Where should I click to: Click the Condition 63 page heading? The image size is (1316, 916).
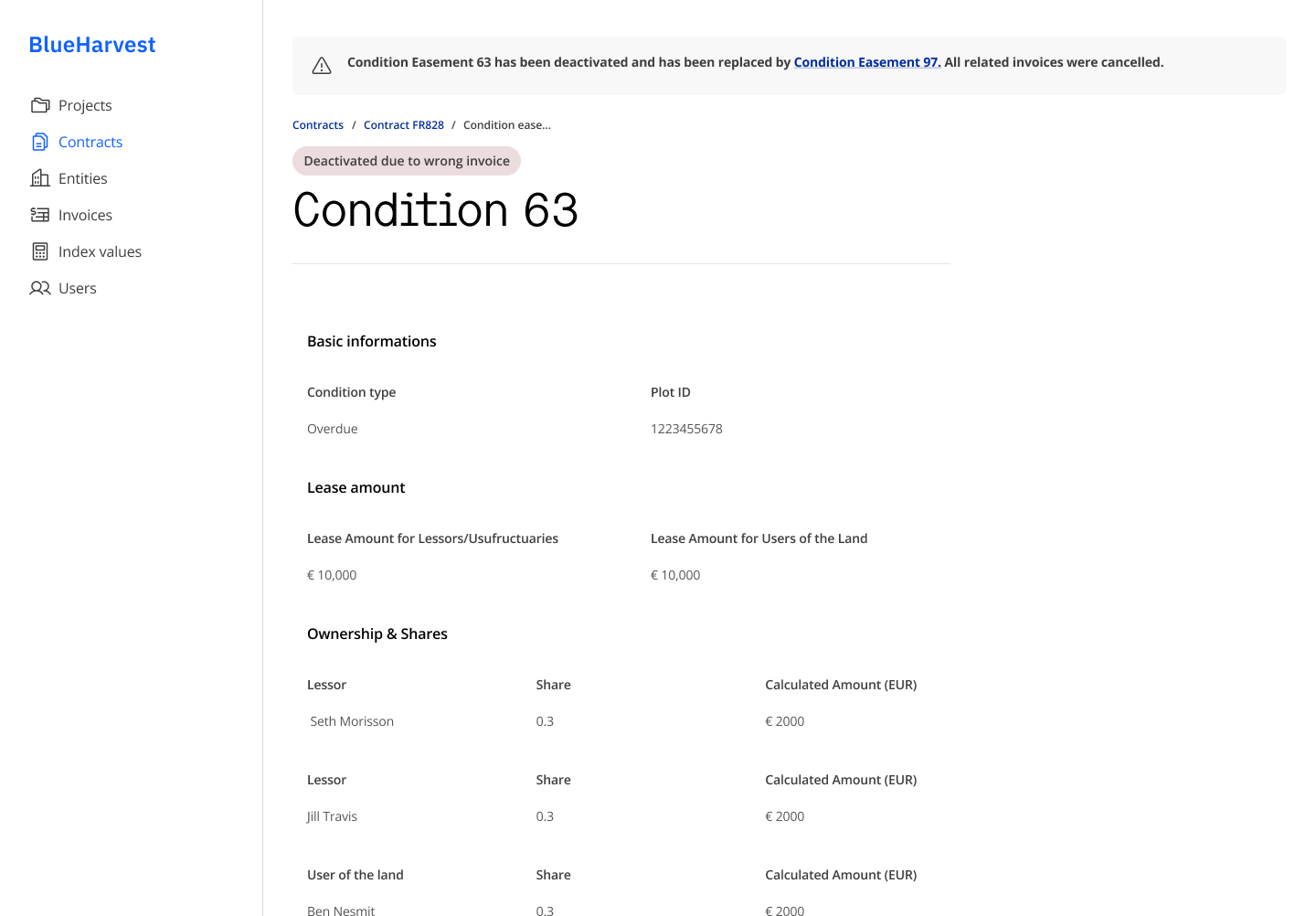(x=436, y=210)
